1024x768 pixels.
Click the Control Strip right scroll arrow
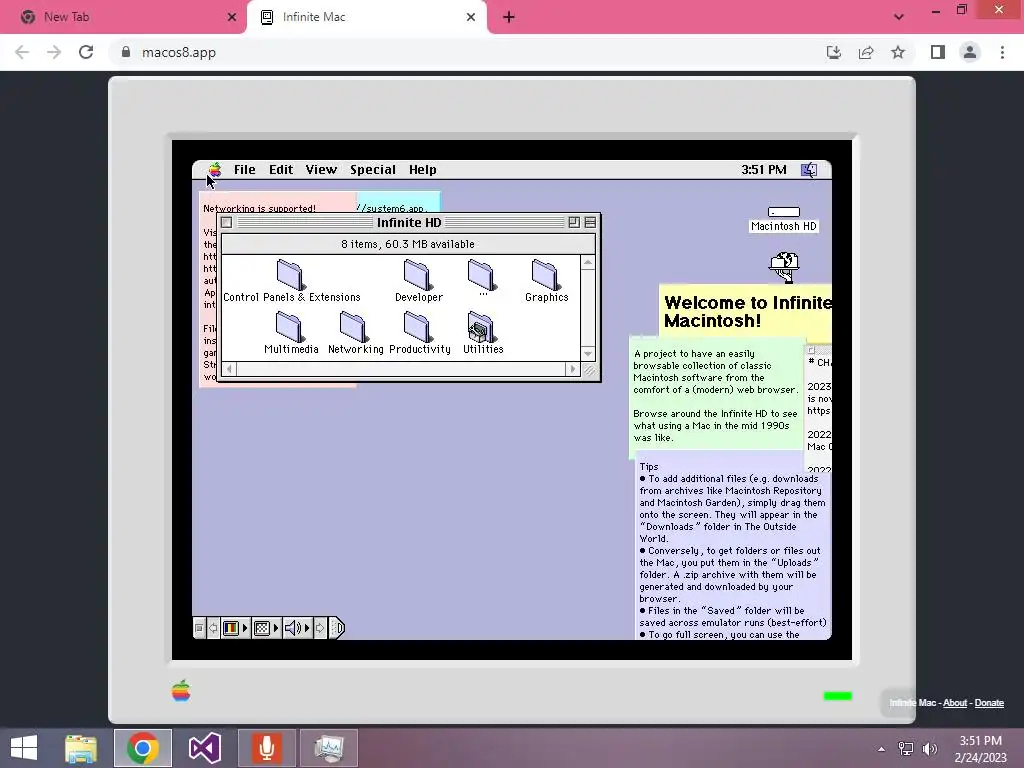click(320, 628)
